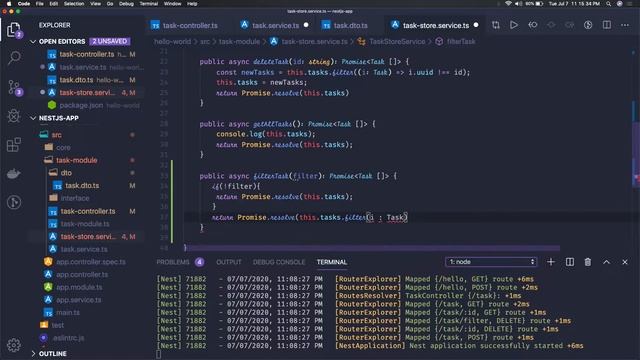Open the Terminal menu in the menu bar

pos(149,4)
